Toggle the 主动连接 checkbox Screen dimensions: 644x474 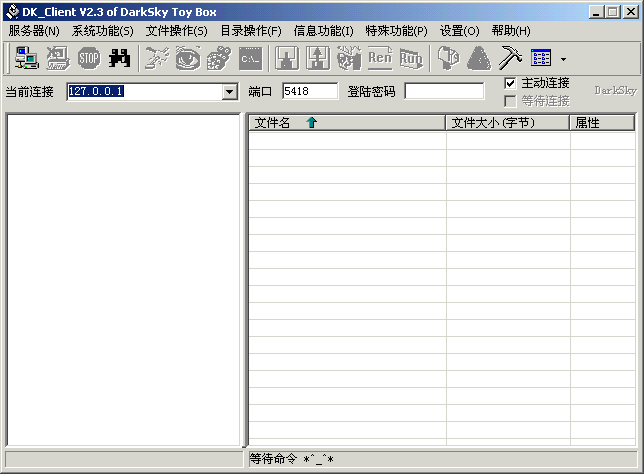(x=511, y=83)
